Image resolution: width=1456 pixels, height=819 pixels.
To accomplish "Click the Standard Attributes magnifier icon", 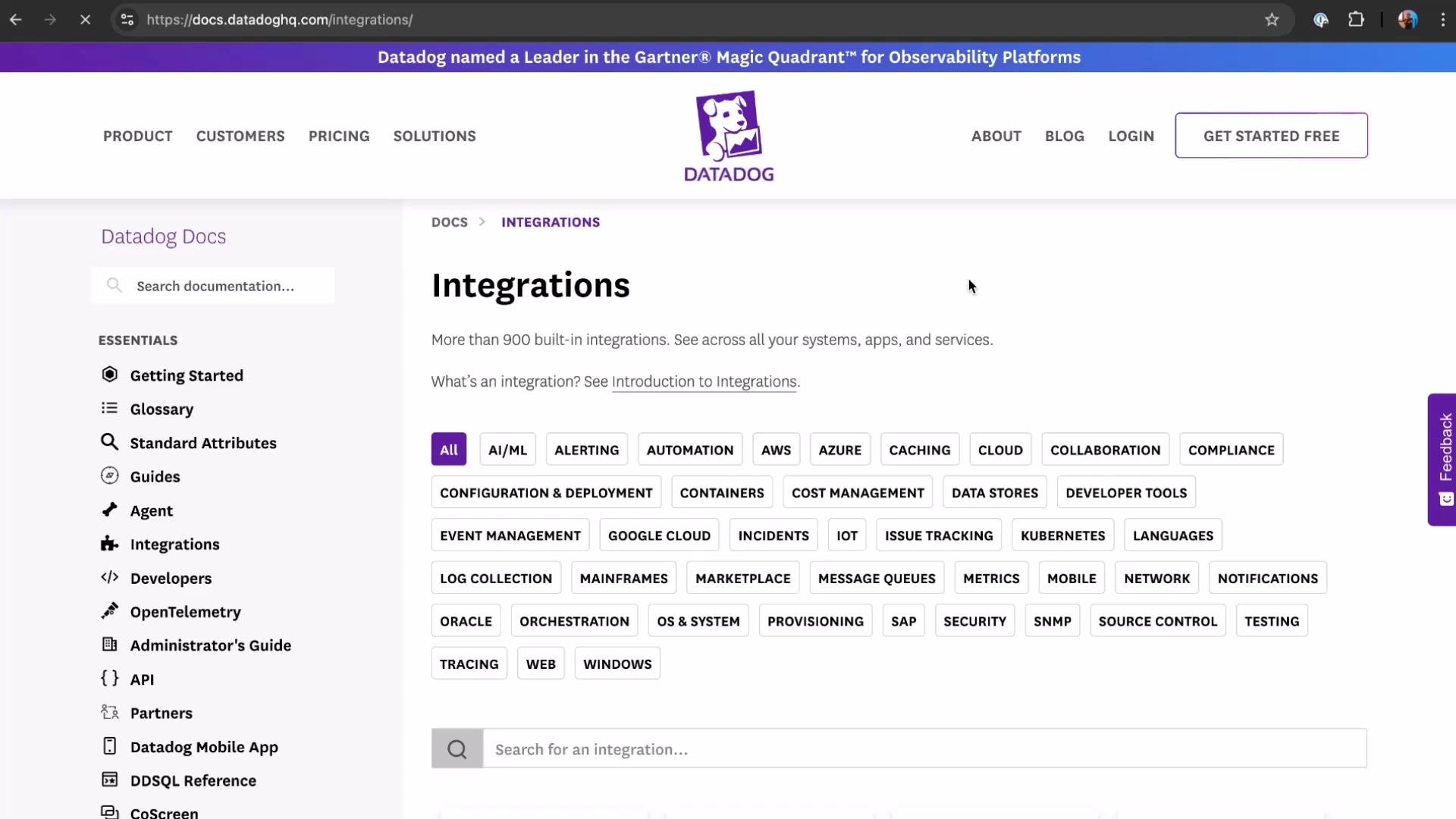I will tap(109, 442).
